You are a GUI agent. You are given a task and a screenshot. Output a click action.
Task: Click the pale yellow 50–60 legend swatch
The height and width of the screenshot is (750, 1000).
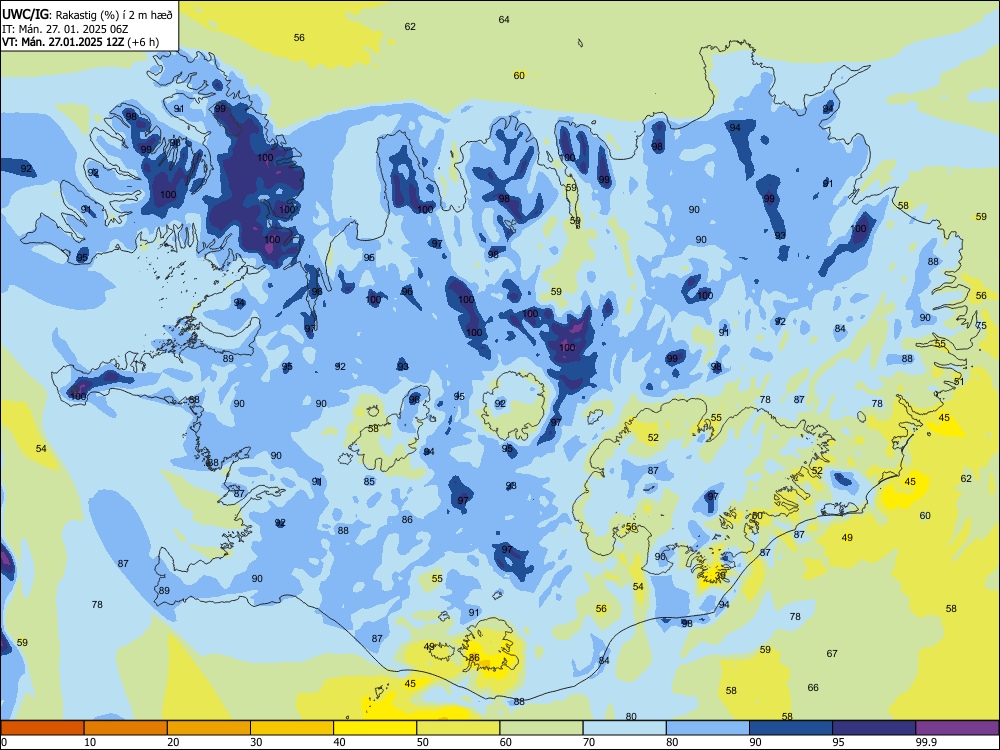458,728
